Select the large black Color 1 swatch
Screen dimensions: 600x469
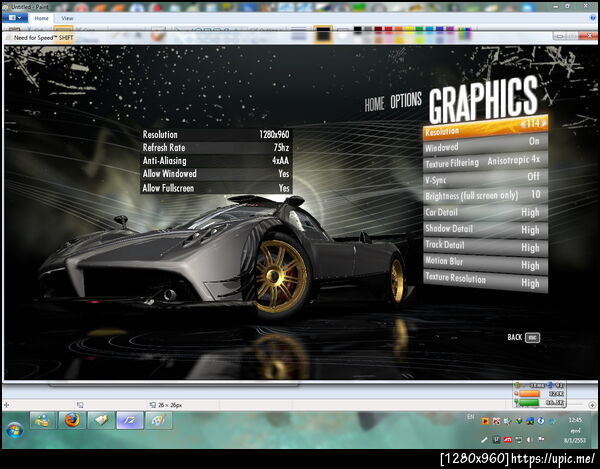coord(323,34)
